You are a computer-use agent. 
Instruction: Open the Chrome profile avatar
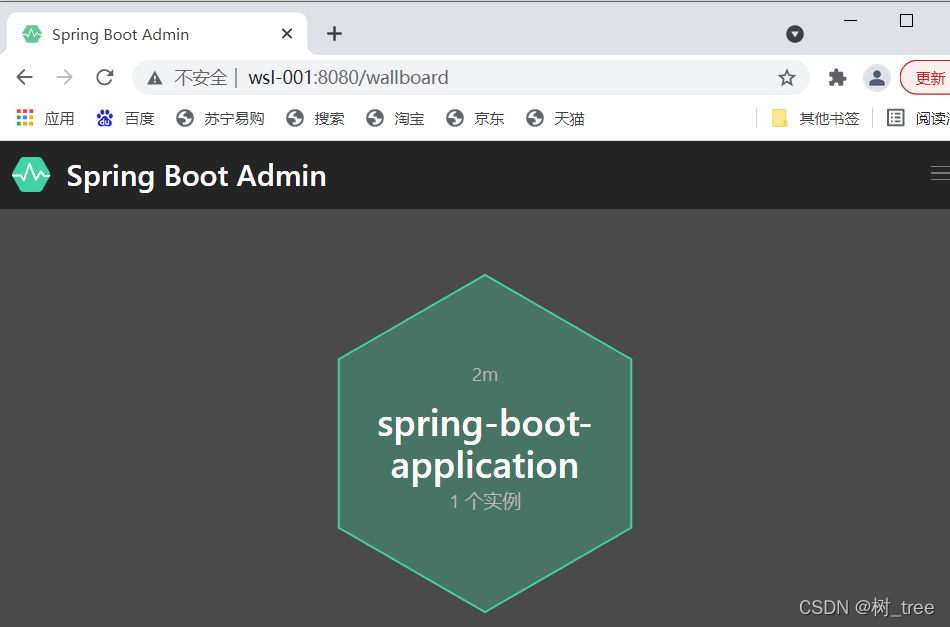point(877,78)
